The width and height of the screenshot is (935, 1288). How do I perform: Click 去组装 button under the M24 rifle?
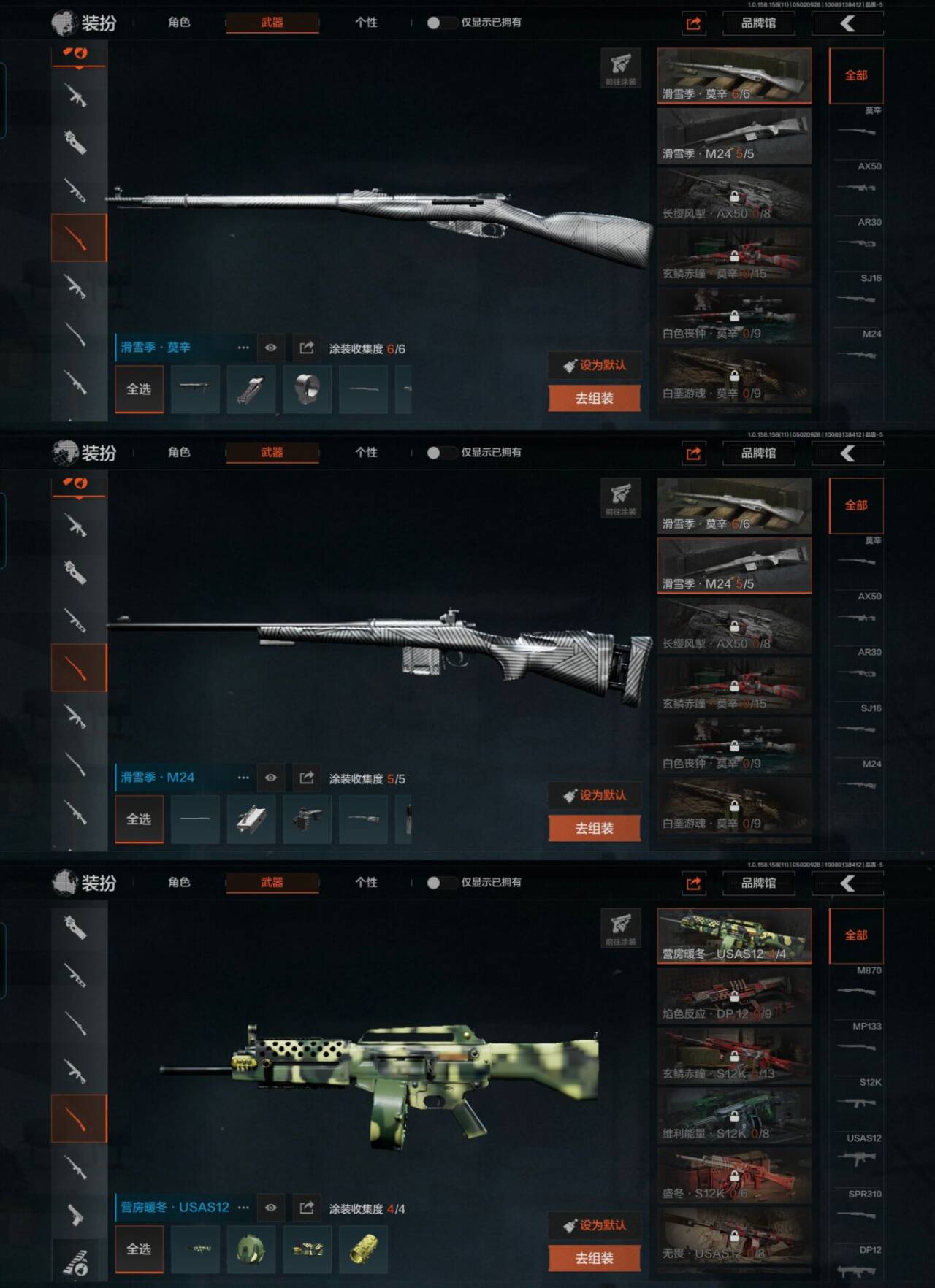coord(595,828)
